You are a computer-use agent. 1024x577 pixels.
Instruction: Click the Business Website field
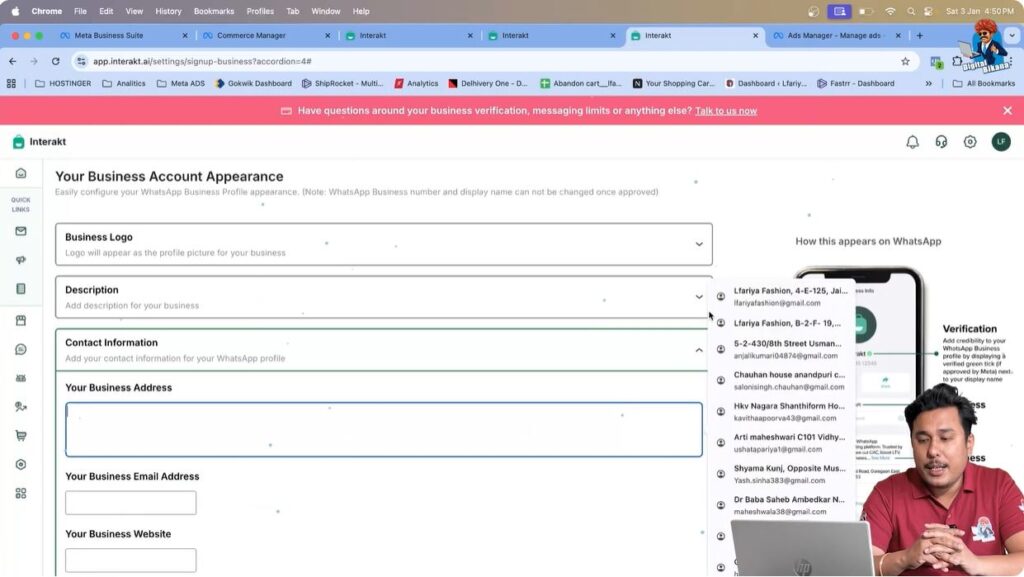(131, 560)
